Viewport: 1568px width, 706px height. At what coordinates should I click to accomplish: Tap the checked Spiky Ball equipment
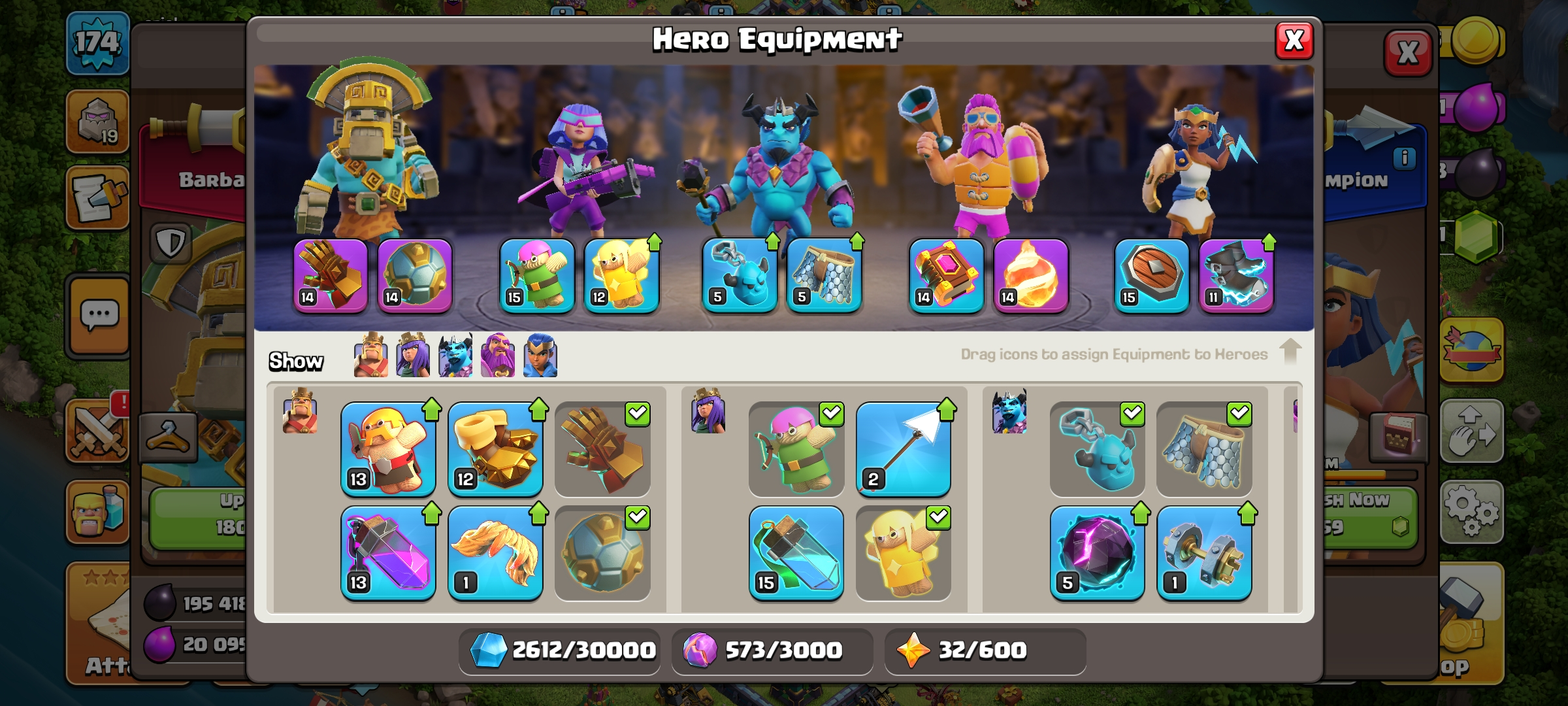coord(602,553)
